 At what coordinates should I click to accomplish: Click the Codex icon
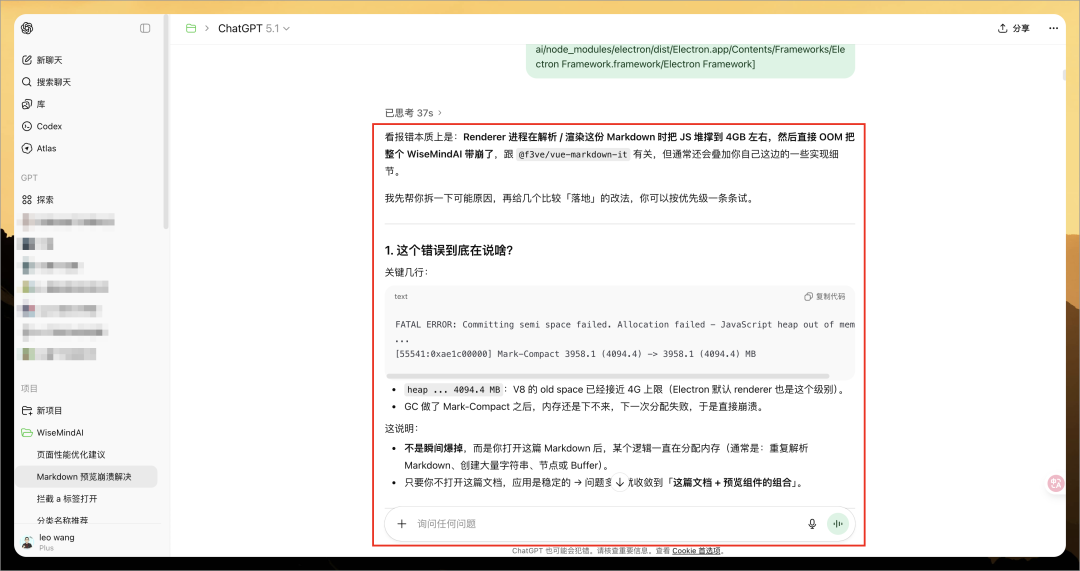(27, 126)
